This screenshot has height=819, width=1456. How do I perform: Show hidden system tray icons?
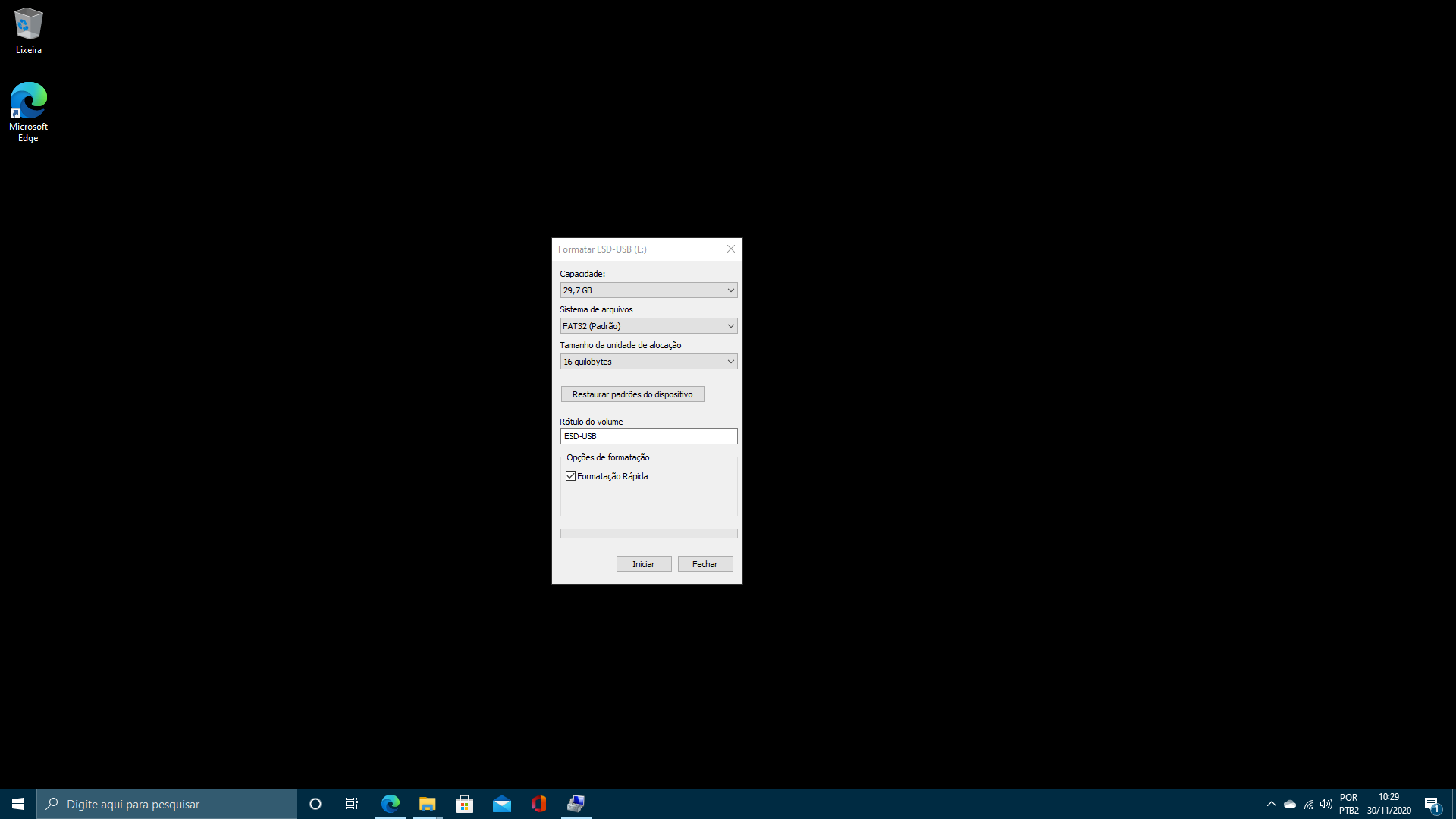[x=1272, y=804]
